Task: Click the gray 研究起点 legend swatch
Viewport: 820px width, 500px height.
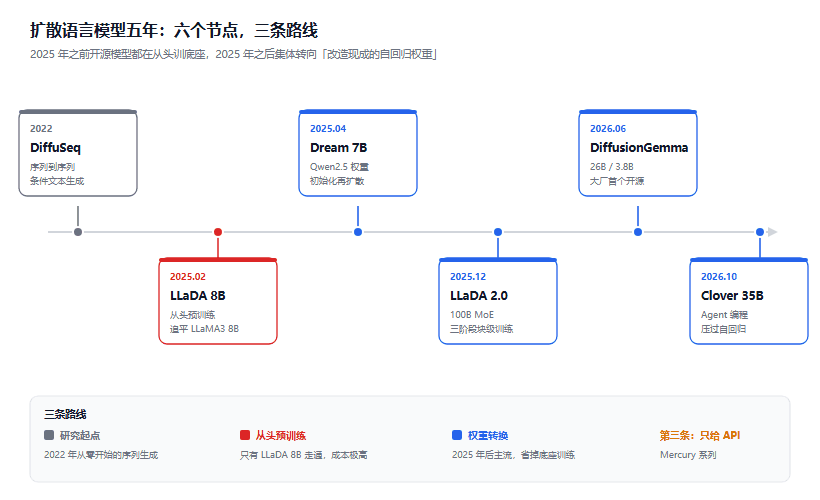Action: pyautogui.click(x=49, y=435)
